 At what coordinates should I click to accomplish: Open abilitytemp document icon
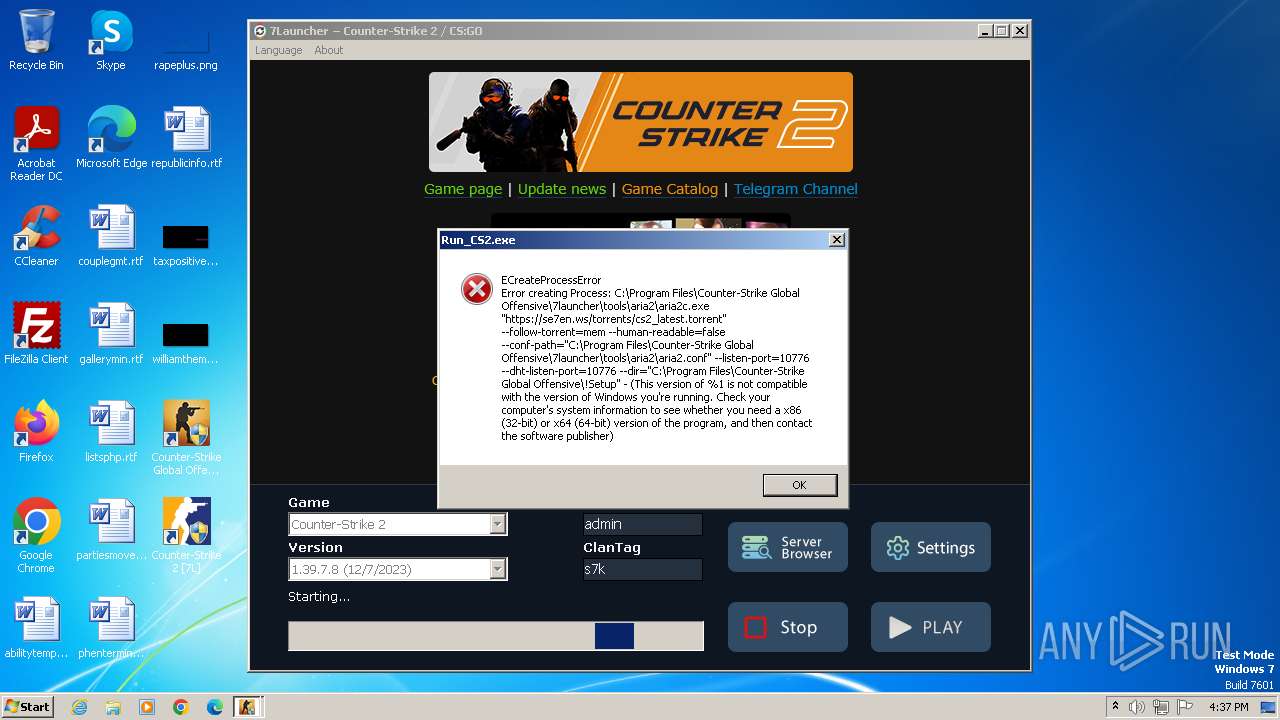point(36,627)
